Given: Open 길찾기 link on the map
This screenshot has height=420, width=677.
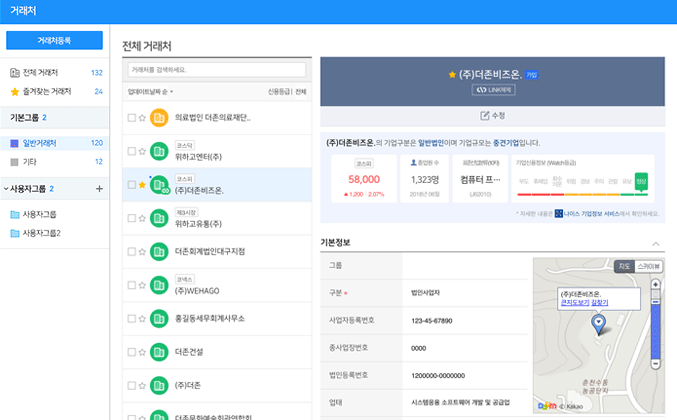Looking at the screenshot, I should click(x=600, y=303).
